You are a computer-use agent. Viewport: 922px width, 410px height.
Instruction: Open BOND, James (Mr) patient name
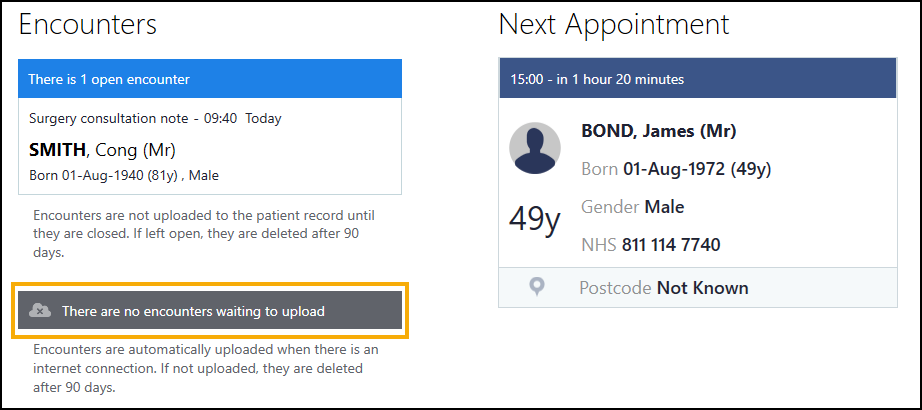click(658, 131)
